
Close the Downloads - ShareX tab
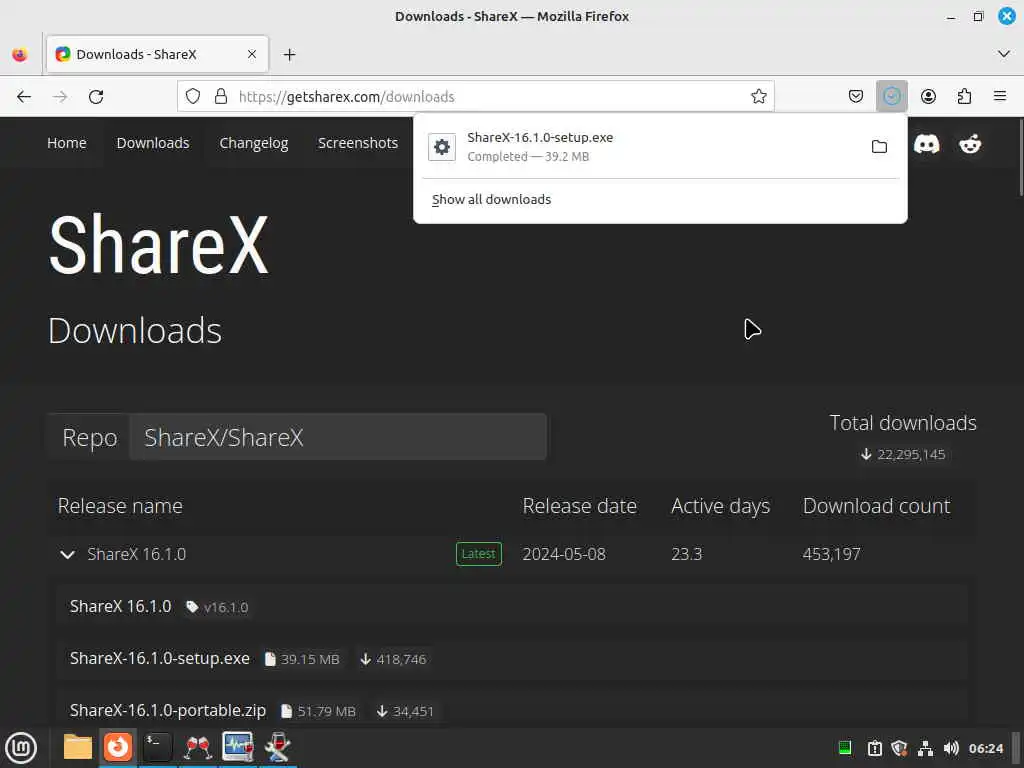point(252,54)
